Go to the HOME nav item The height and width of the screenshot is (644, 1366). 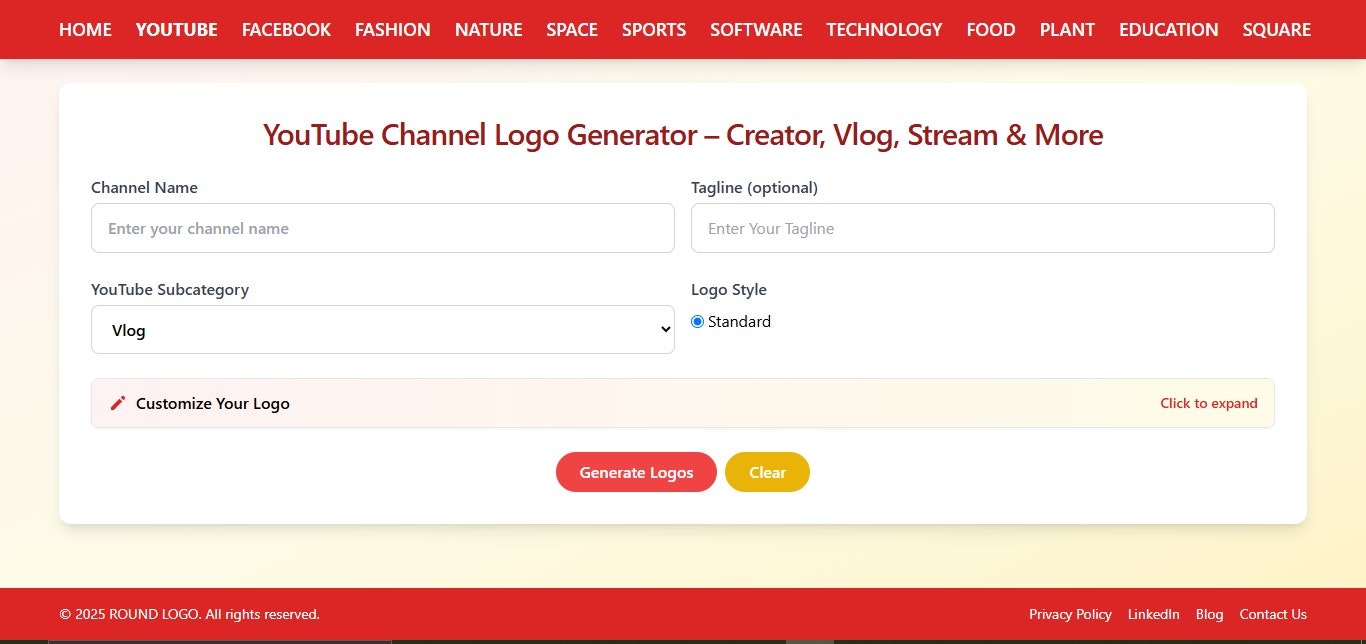click(x=85, y=30)
